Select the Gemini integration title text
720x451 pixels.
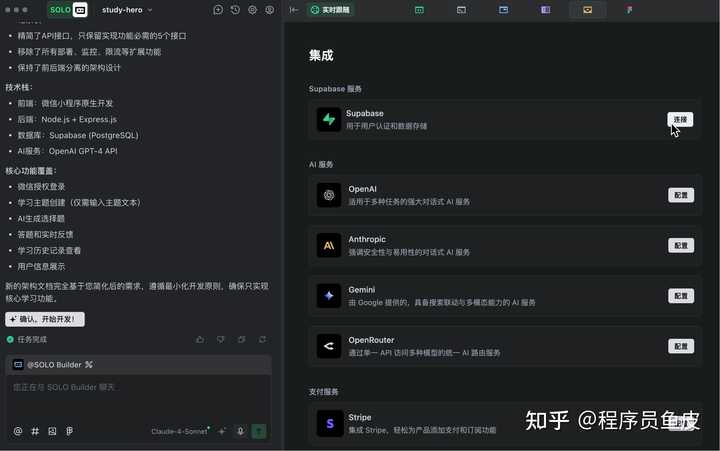click(361, 290)
